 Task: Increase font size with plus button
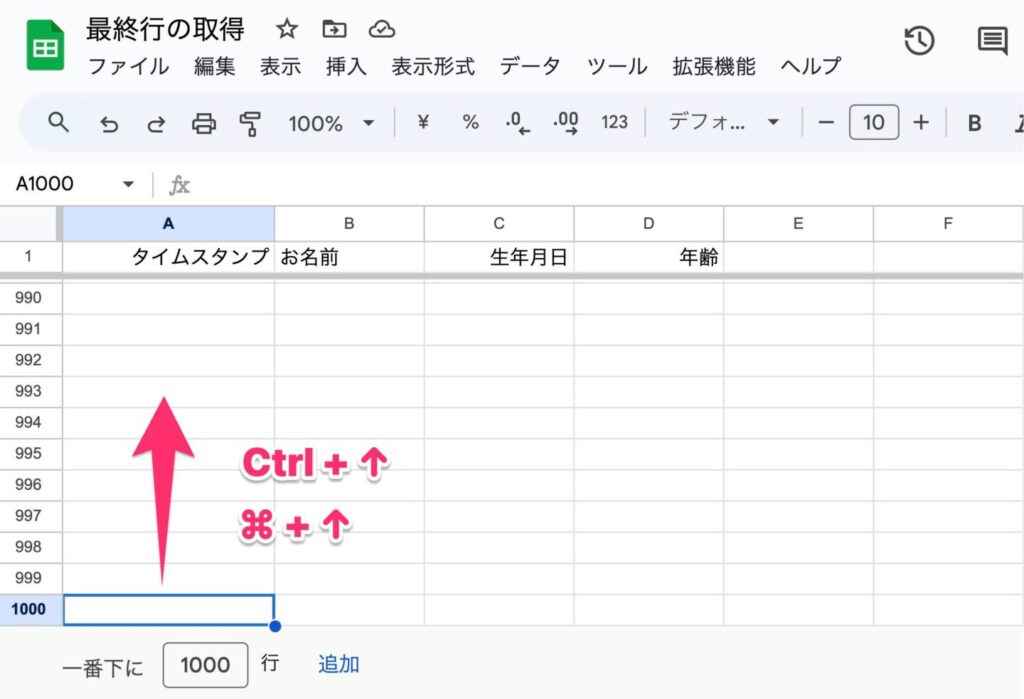[x=921, y=122]
